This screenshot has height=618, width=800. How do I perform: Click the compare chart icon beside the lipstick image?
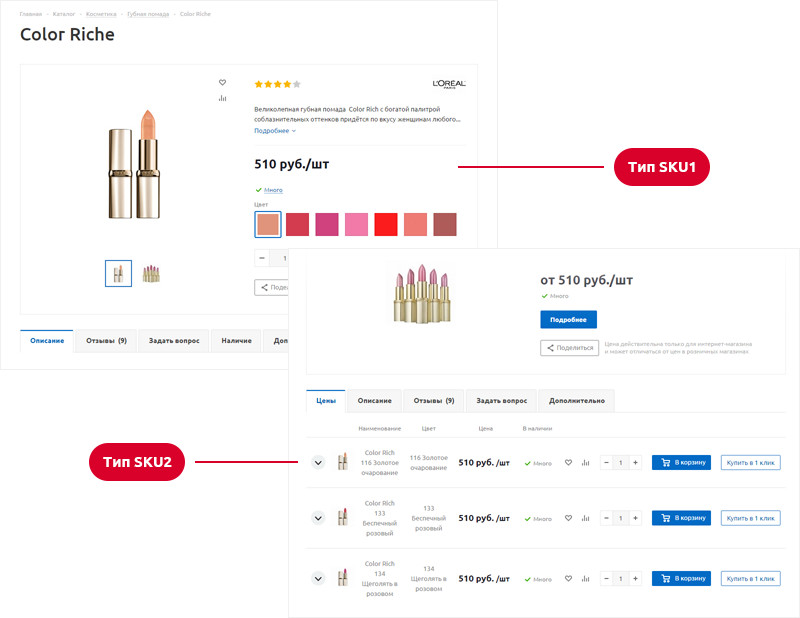coord(222,99)
